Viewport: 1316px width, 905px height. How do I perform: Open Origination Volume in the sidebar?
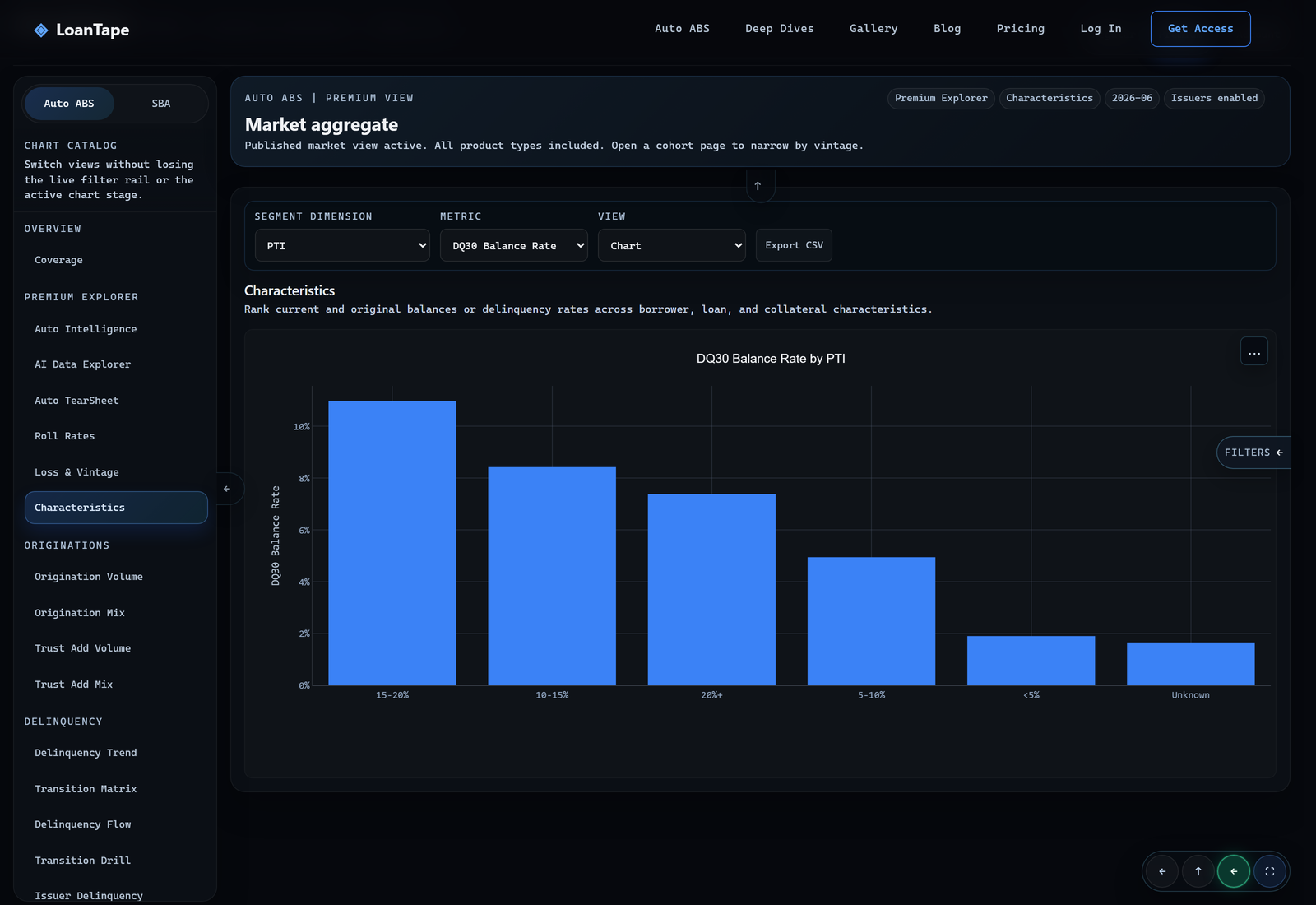tap(116, 577)
